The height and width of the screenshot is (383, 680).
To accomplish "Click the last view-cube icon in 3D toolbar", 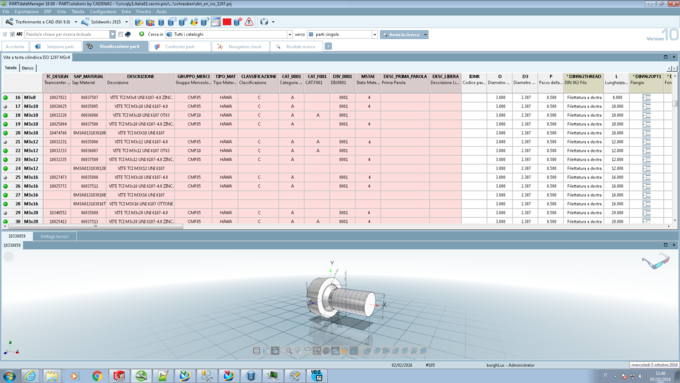I will (x=423, y=350).
